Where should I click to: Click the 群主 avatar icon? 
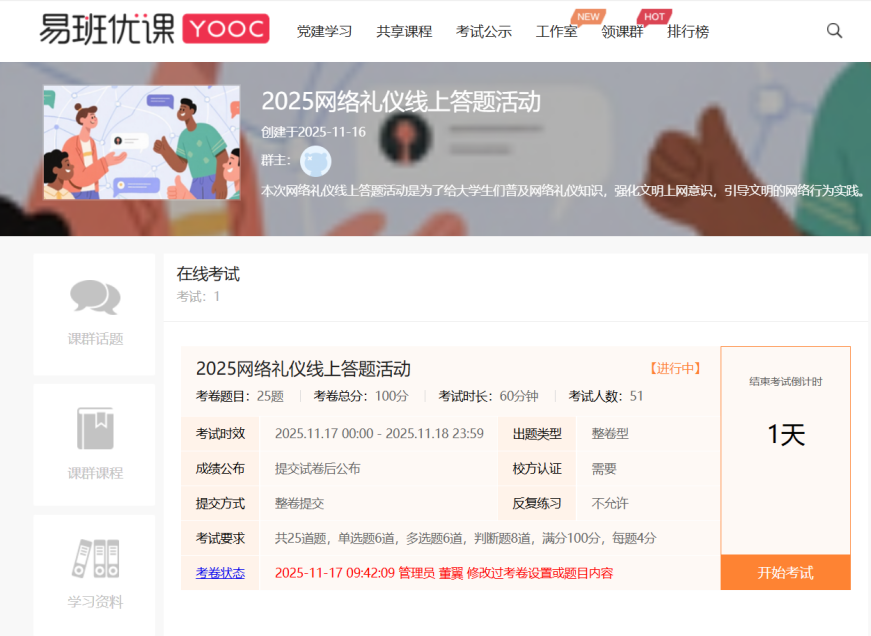tap(316, 161)
